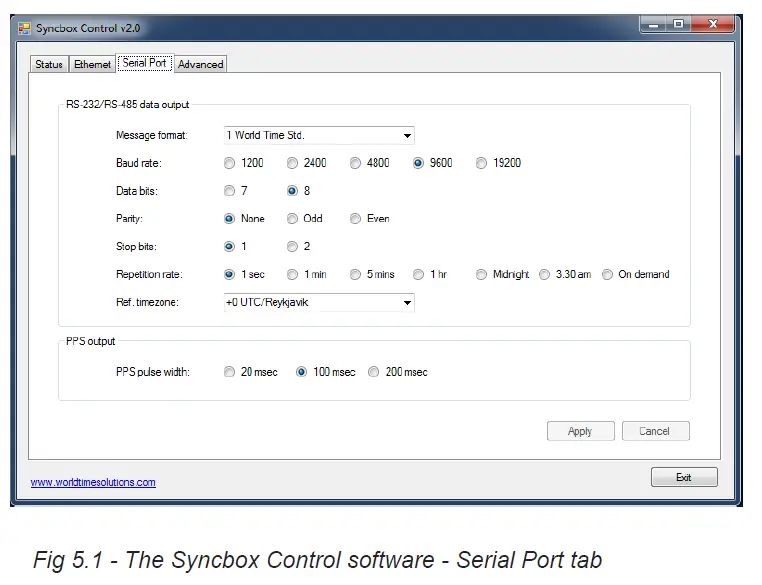Click the Syncbox Control title bar icon
The width and height of the screenshot is (762, 585).
24,28
